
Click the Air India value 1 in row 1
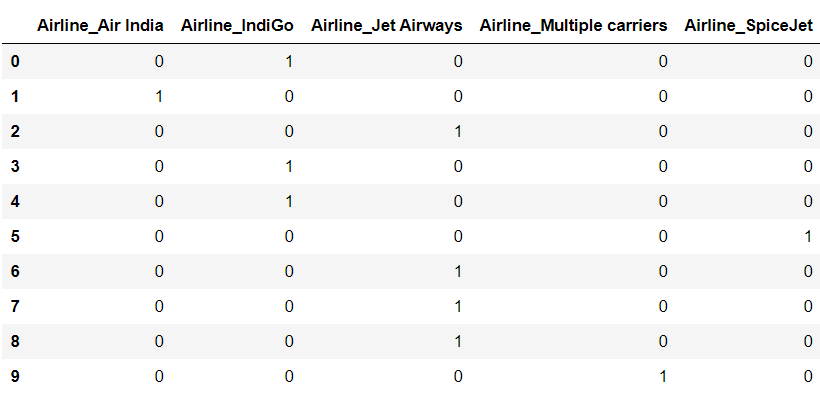coord(159,97)
